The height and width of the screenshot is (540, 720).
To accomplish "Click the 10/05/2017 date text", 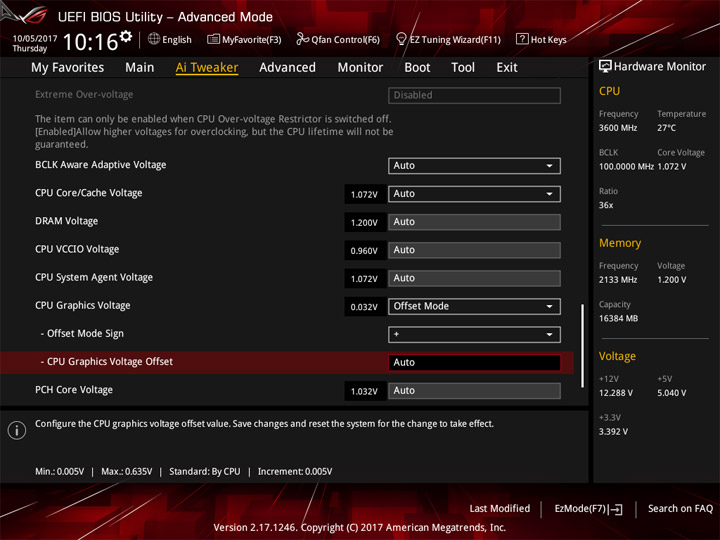I will tap(34, 39).
